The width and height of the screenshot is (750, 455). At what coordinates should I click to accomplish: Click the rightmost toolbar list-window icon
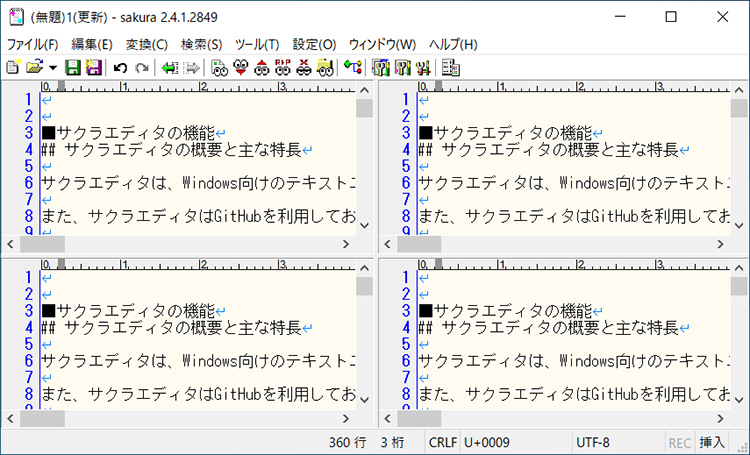(451, 67)
